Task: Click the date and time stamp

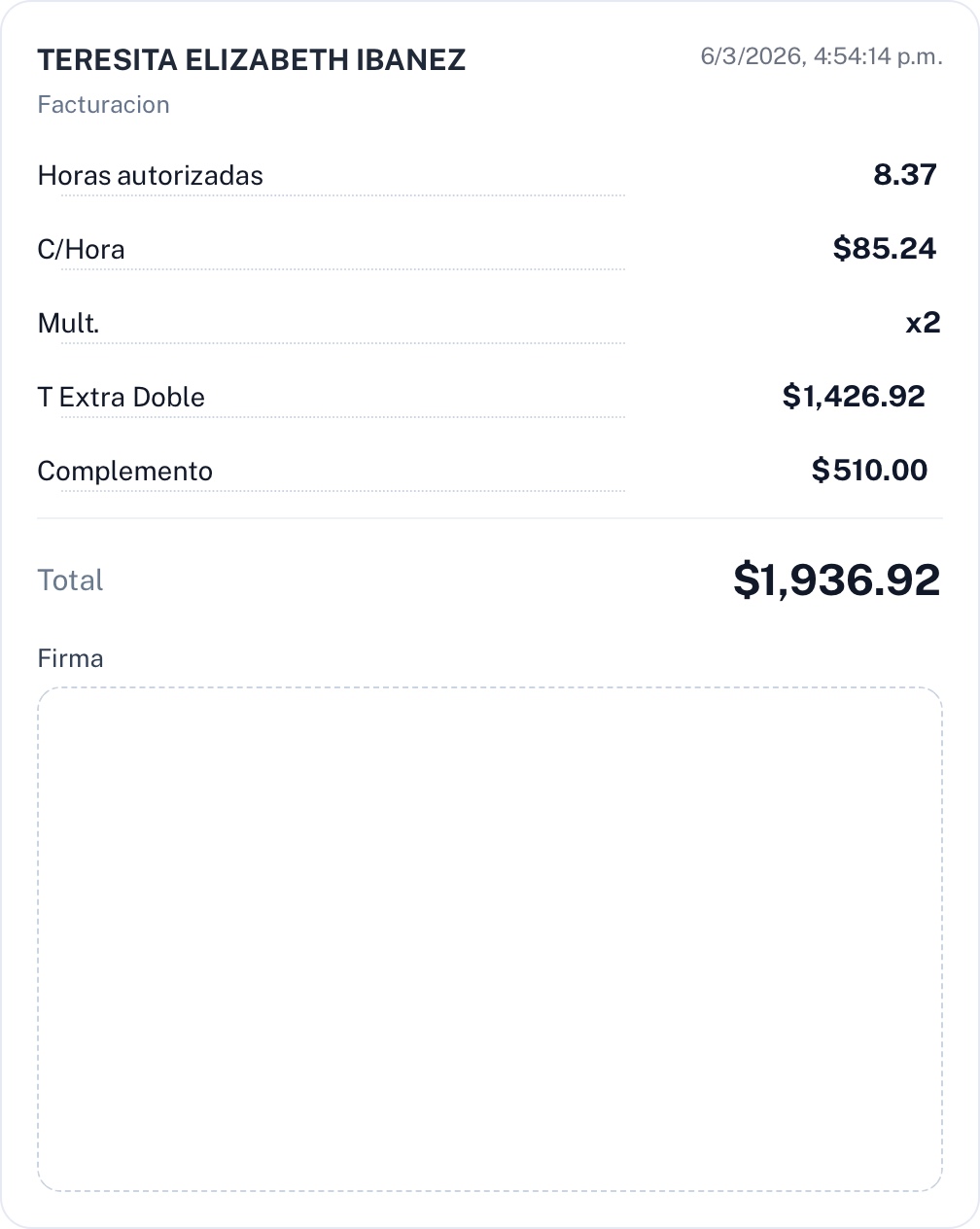Action: pyautogui.click(x=822, y=56)
